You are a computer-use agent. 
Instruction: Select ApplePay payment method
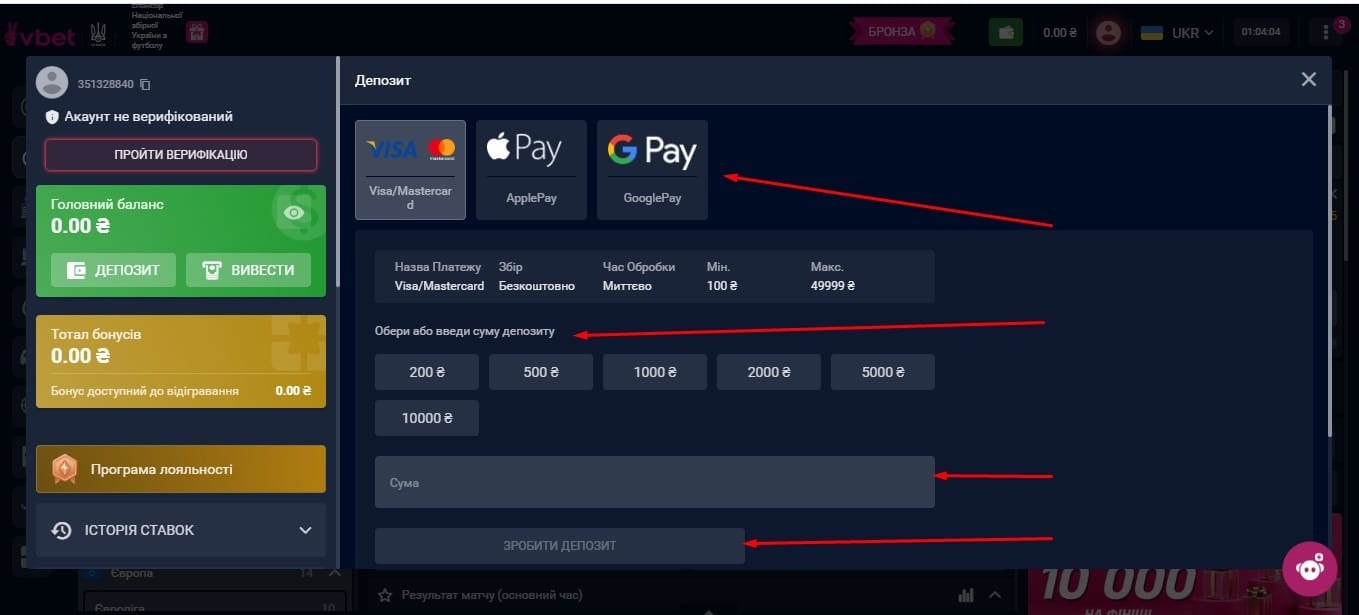pyautogui.click(x=531, y=170)
